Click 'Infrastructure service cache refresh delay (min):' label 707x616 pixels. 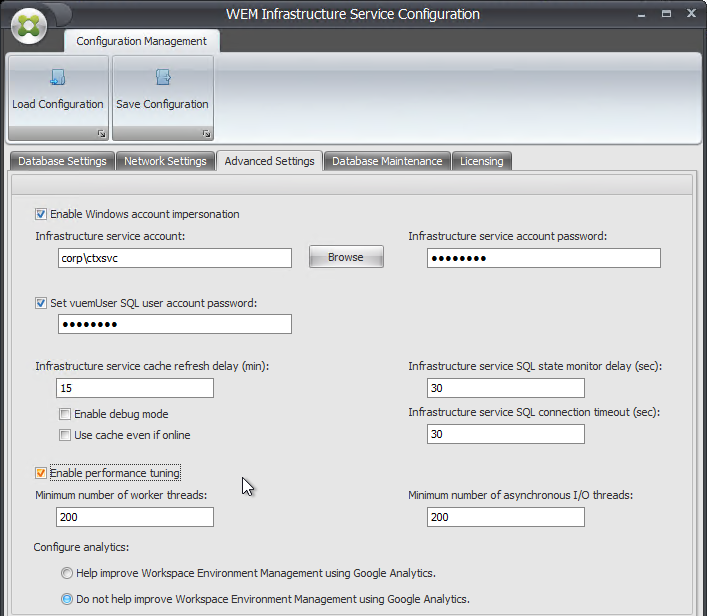pos(152,366)
